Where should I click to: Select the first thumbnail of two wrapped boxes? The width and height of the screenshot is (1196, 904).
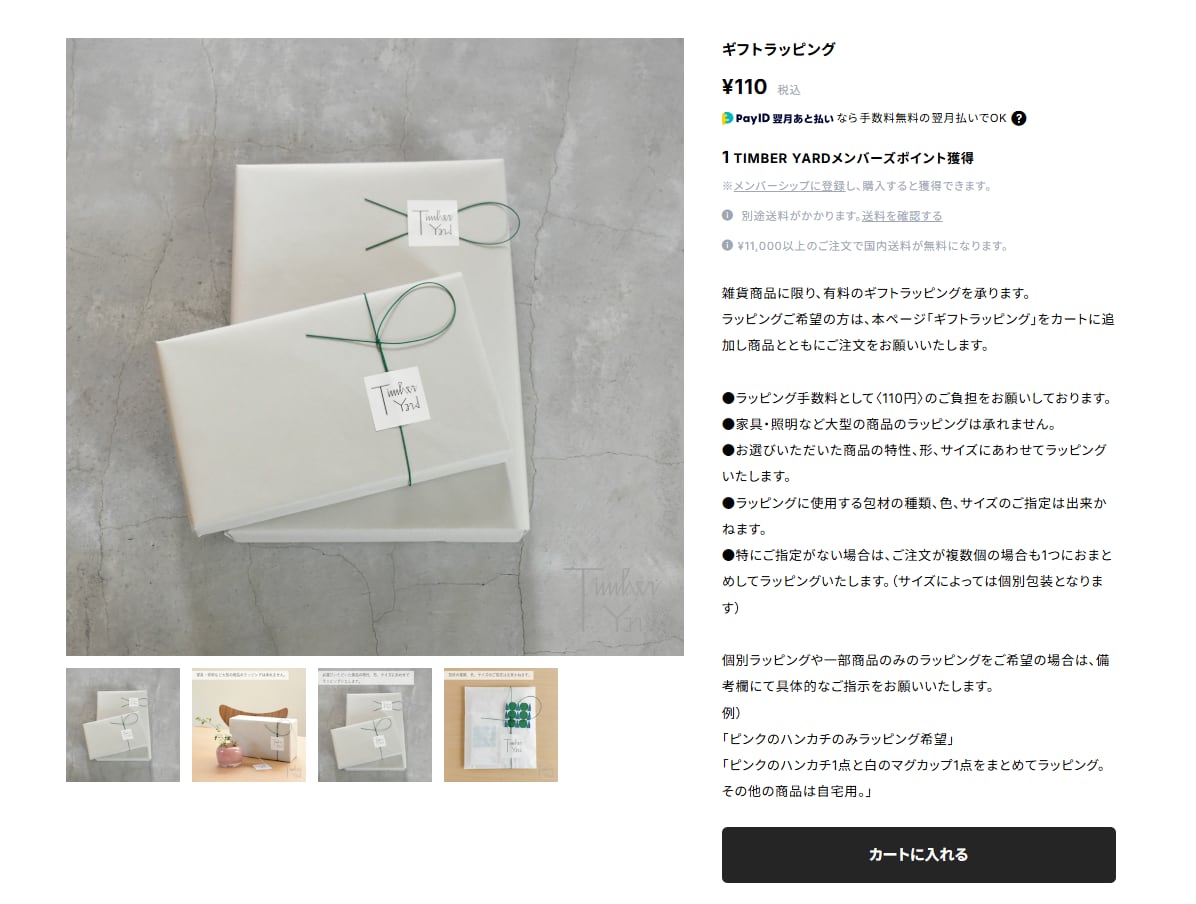point(123,725)
